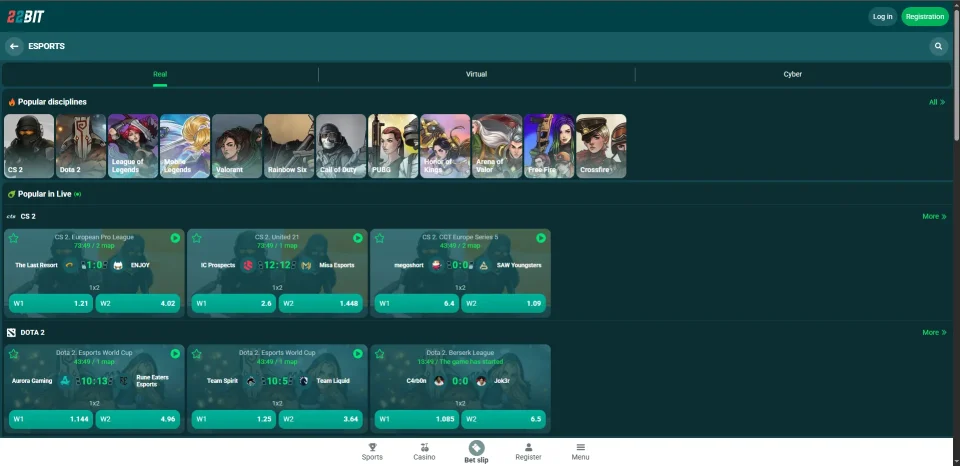Switch to the Real tab
960x466 pixels.
160,74
